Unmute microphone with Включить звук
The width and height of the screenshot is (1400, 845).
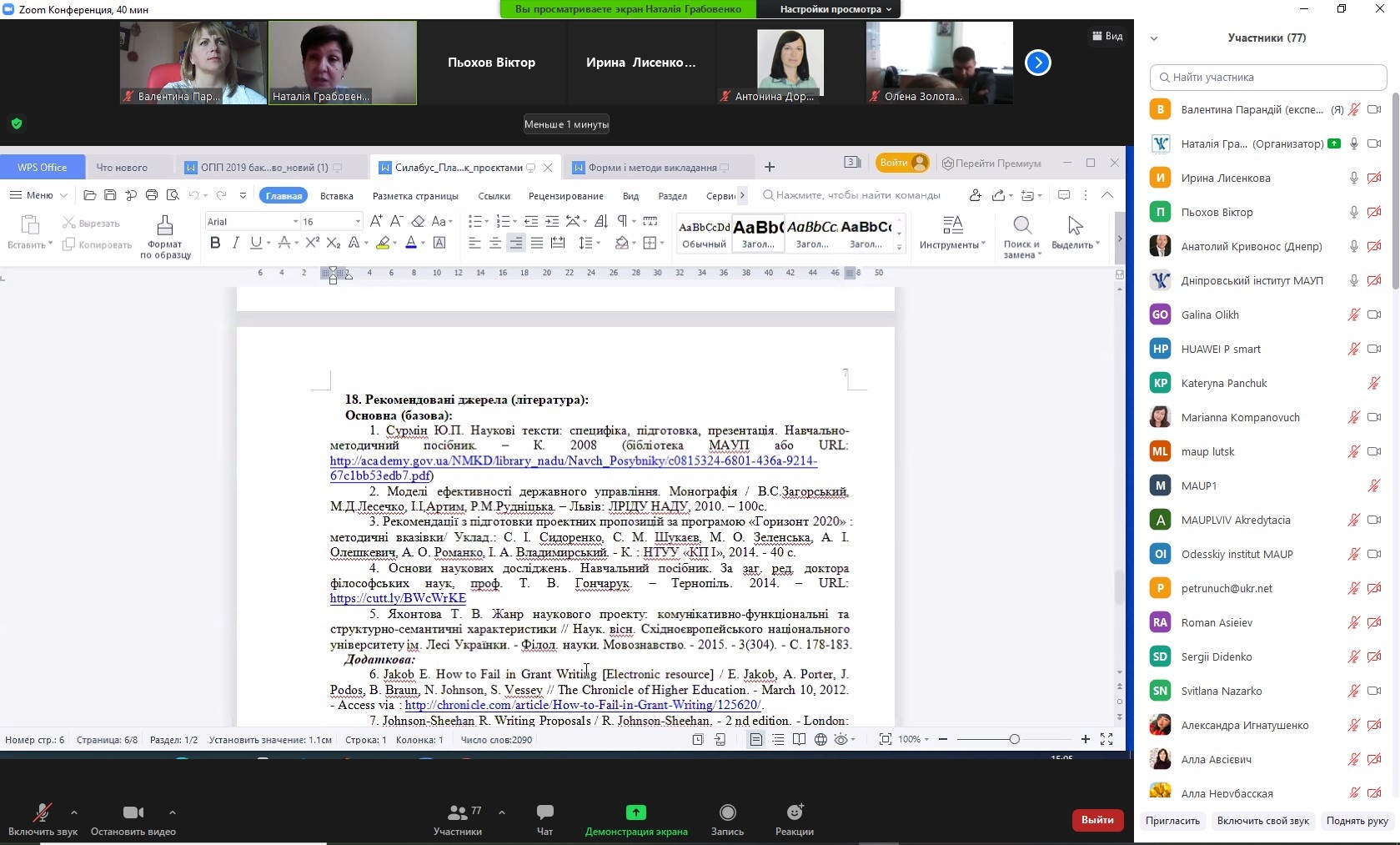pyautogui.click(x=43, y=819)
